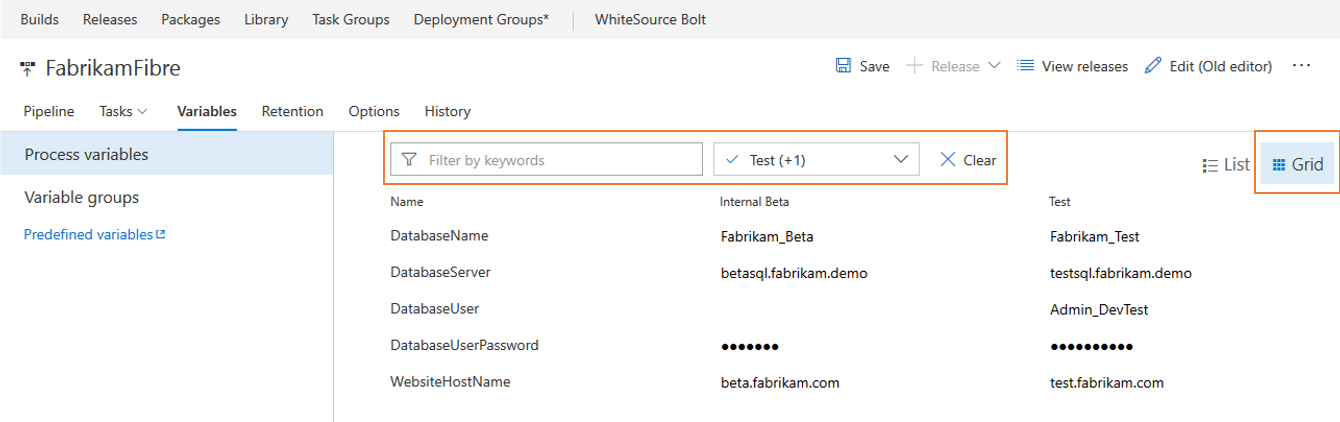Open the Builds hub

(x=40, y=19)
